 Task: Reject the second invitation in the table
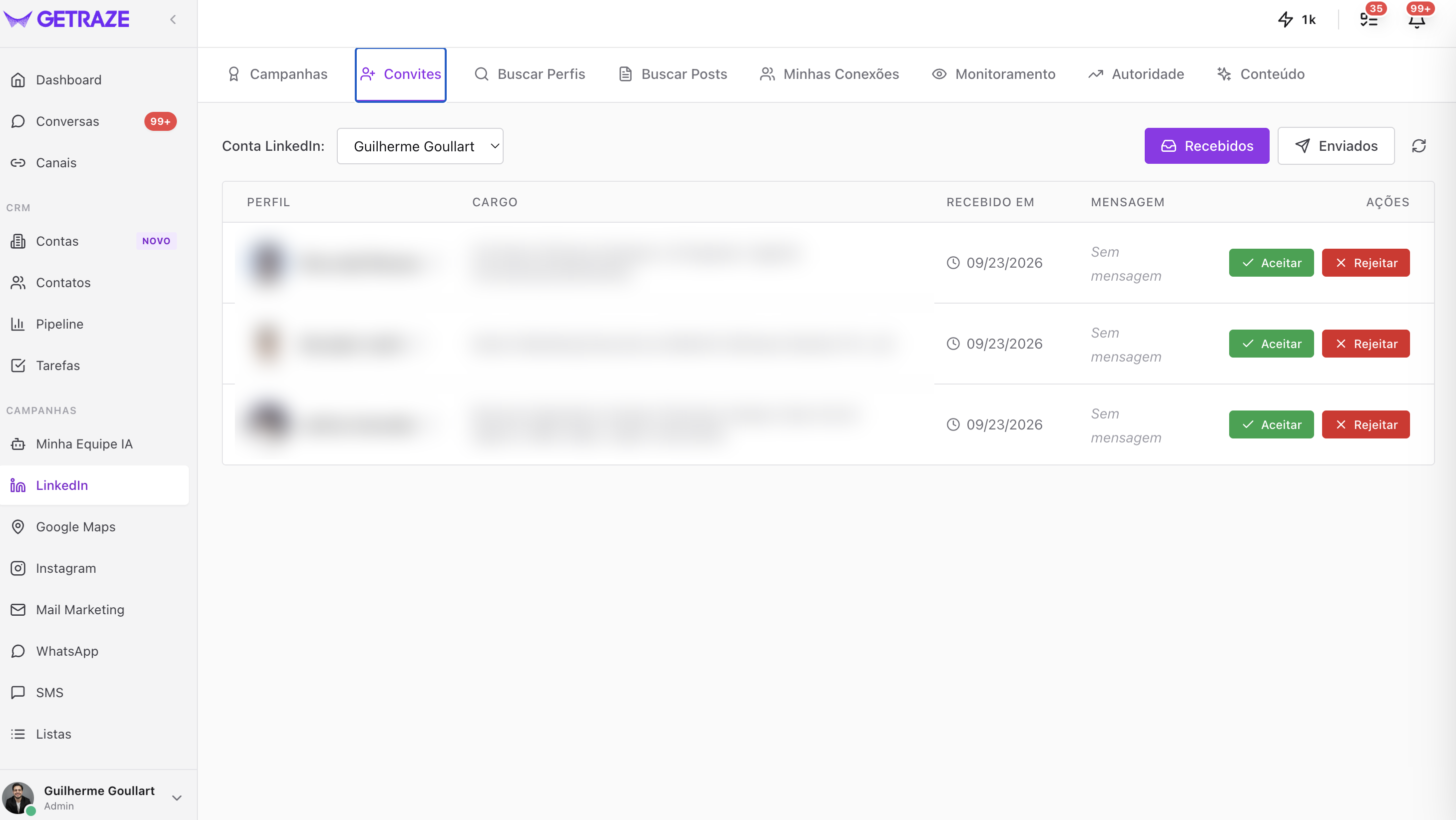pos(1366,344)
